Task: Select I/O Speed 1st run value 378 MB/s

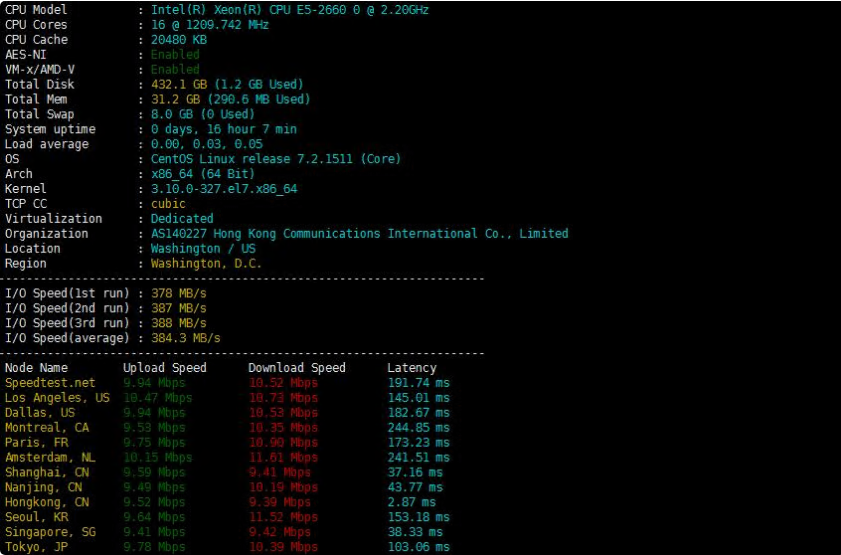Action: pos(179,293)
